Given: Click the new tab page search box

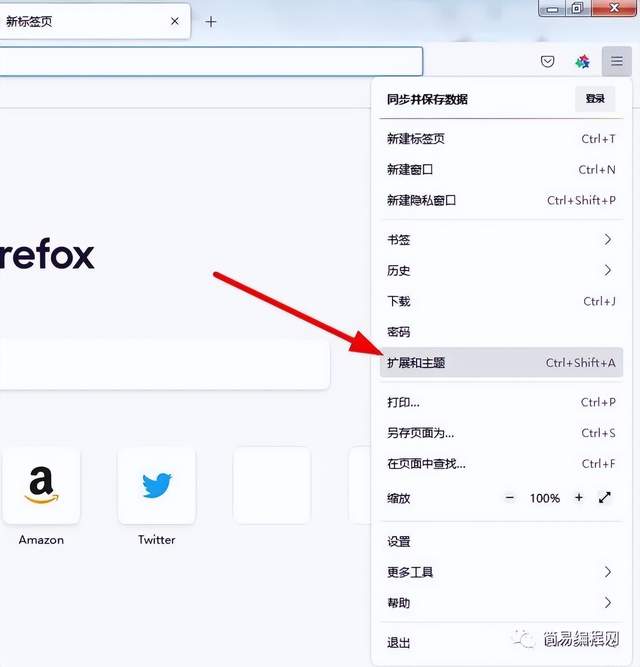Looking at the screenshot, I should point(165,365).
